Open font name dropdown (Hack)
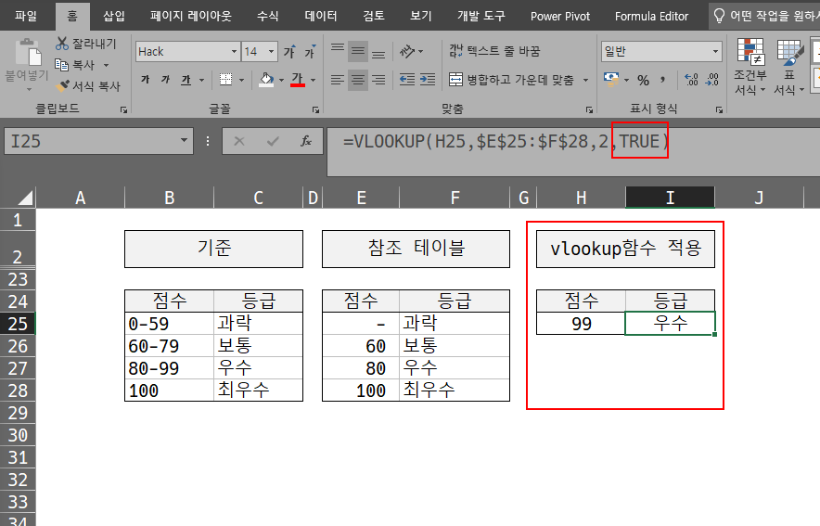The image size is (820, 526). coord(234,51)
